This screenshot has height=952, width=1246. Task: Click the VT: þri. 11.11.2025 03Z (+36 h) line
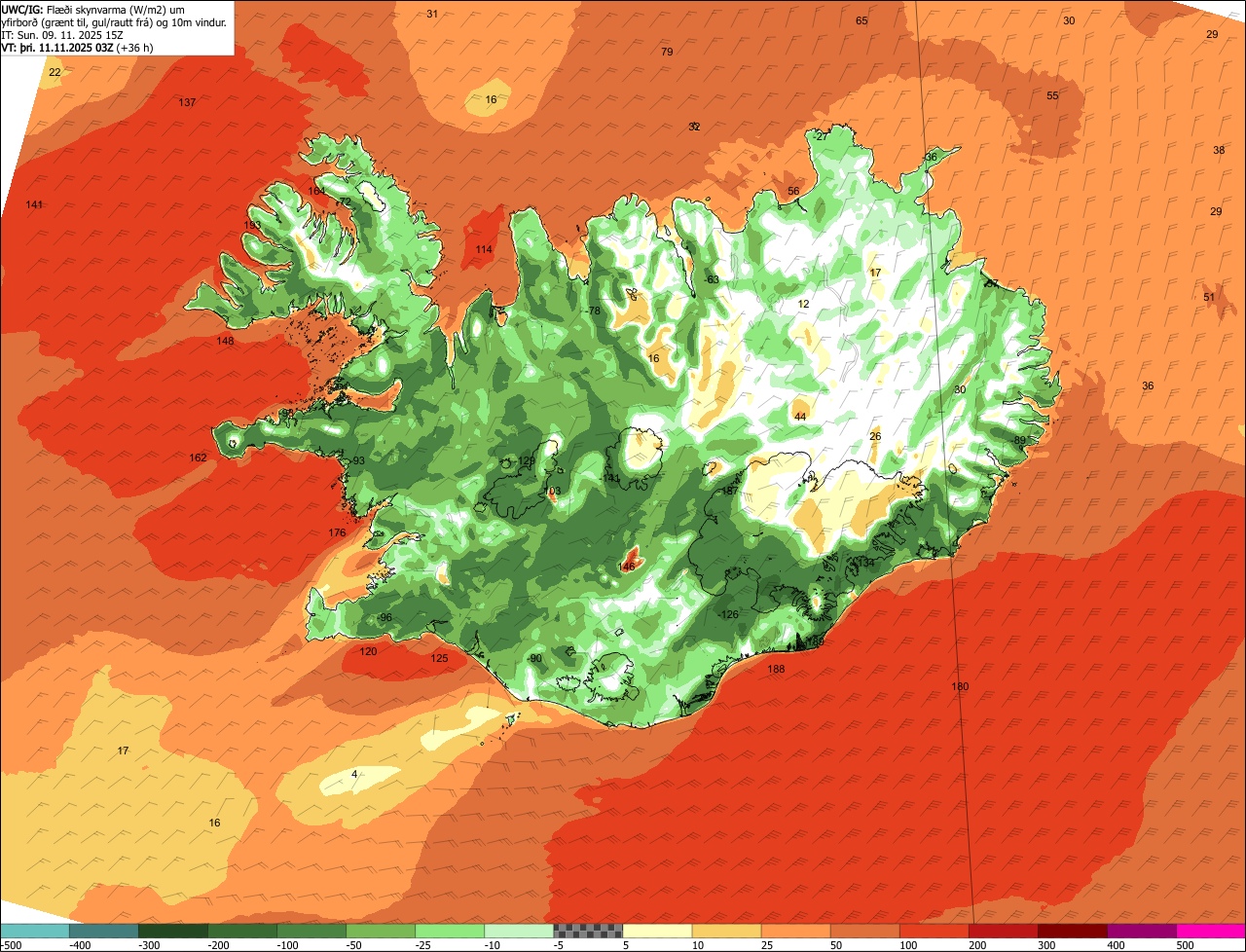coord(76,47)
